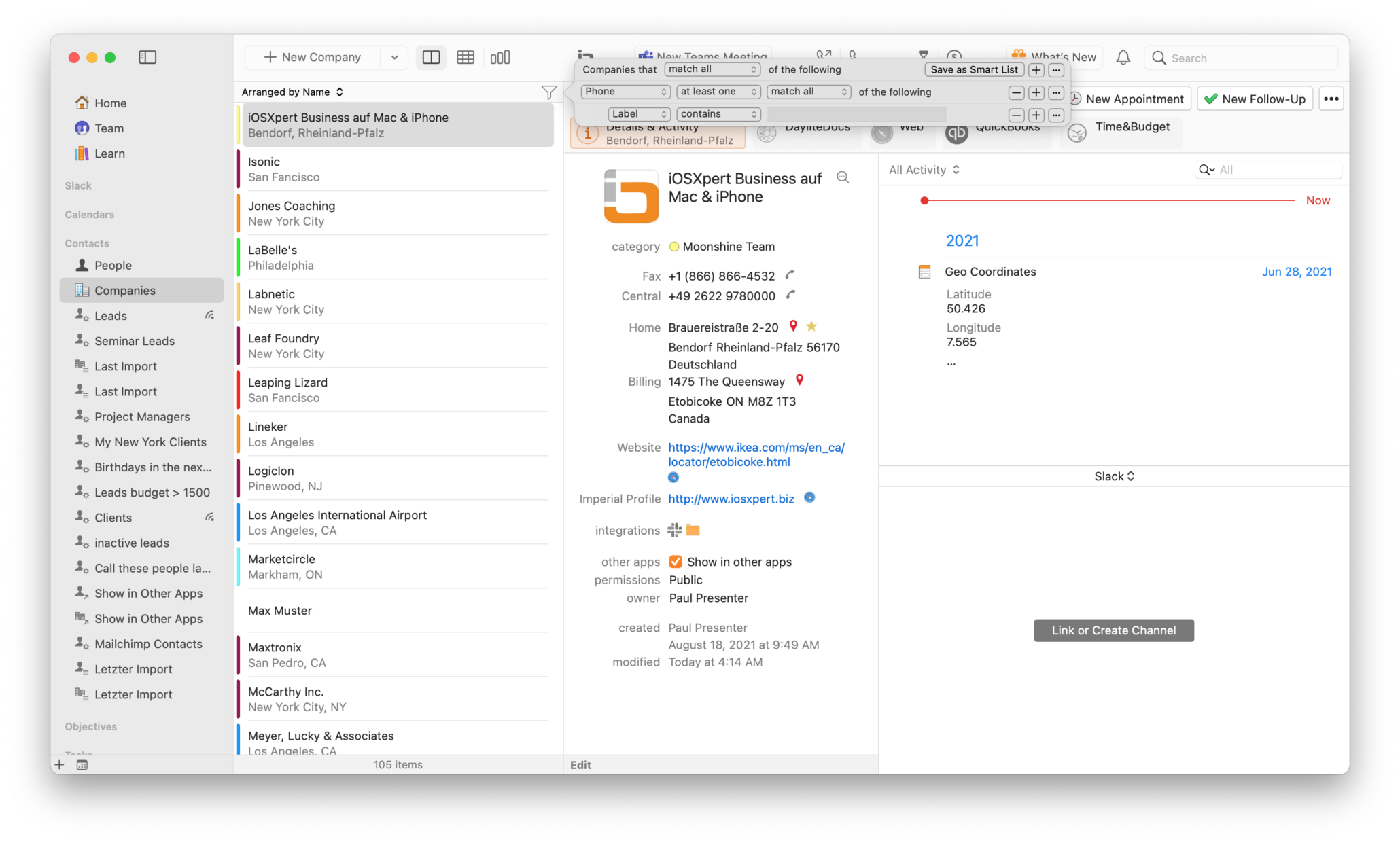Screen dimensions: 1400x841
Task: Switch to column board view
Action: click(500, 57)
